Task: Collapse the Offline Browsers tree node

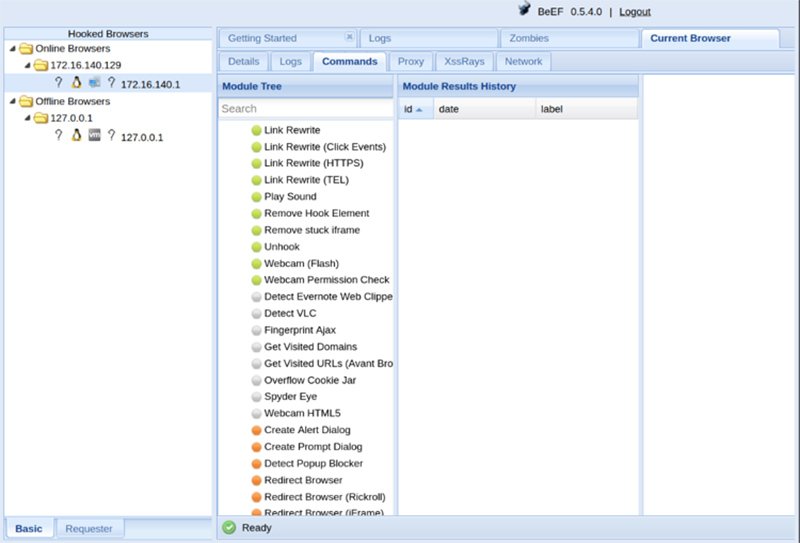Action: (x=13, y=101)
